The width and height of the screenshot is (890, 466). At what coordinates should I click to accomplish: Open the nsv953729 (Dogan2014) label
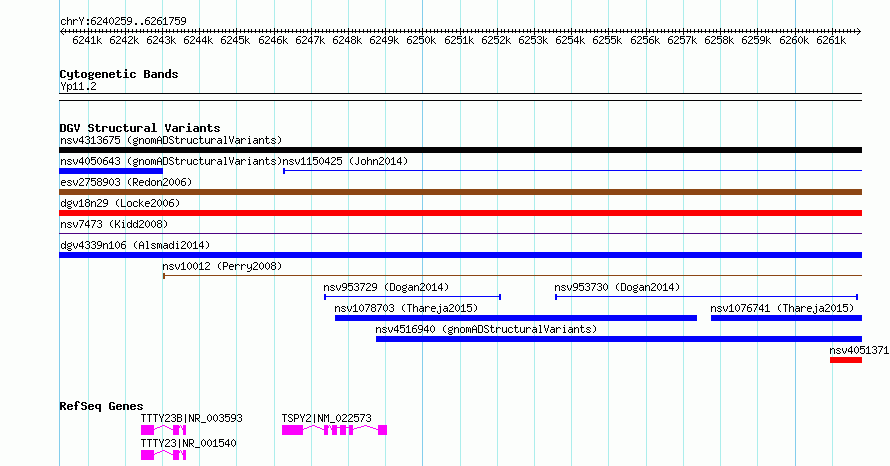(386, 287)
